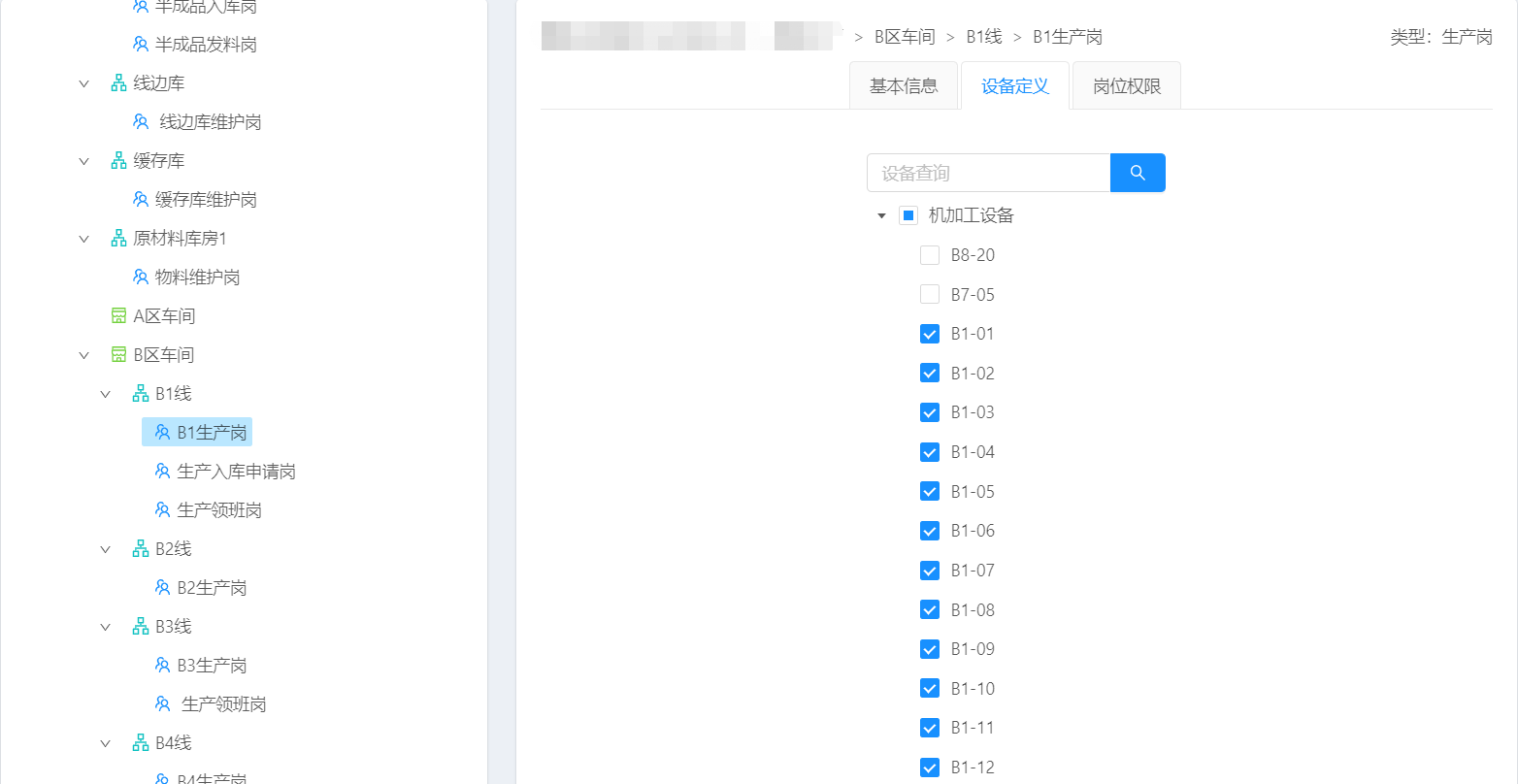Toggle the 机加工设备 parent checkbox
Image resolution: width=1518 pixels, height=784 pixels.
(x=908, y=215)
